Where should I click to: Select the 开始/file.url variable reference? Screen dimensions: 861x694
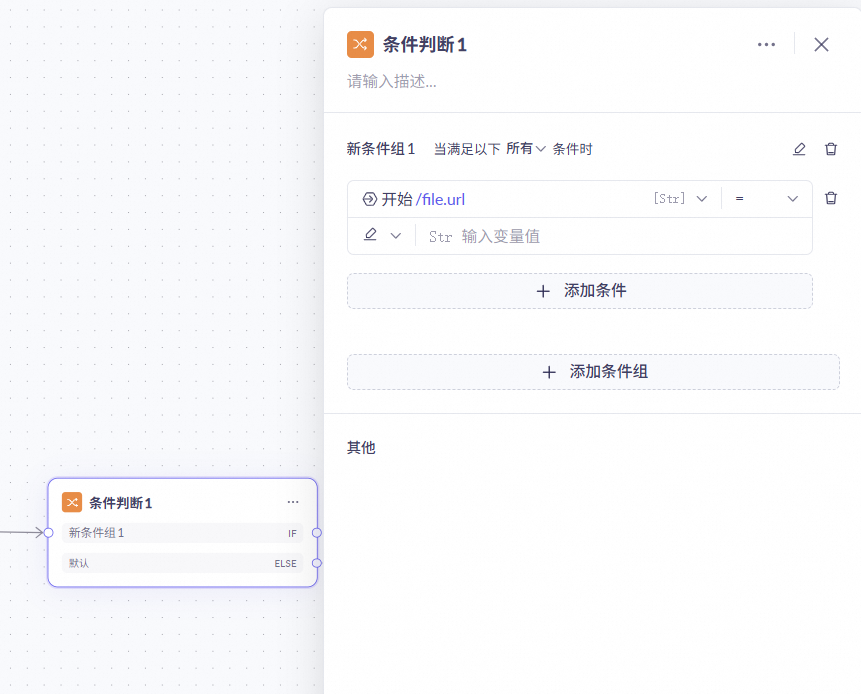pyautogui.click(x=423, y=199)
